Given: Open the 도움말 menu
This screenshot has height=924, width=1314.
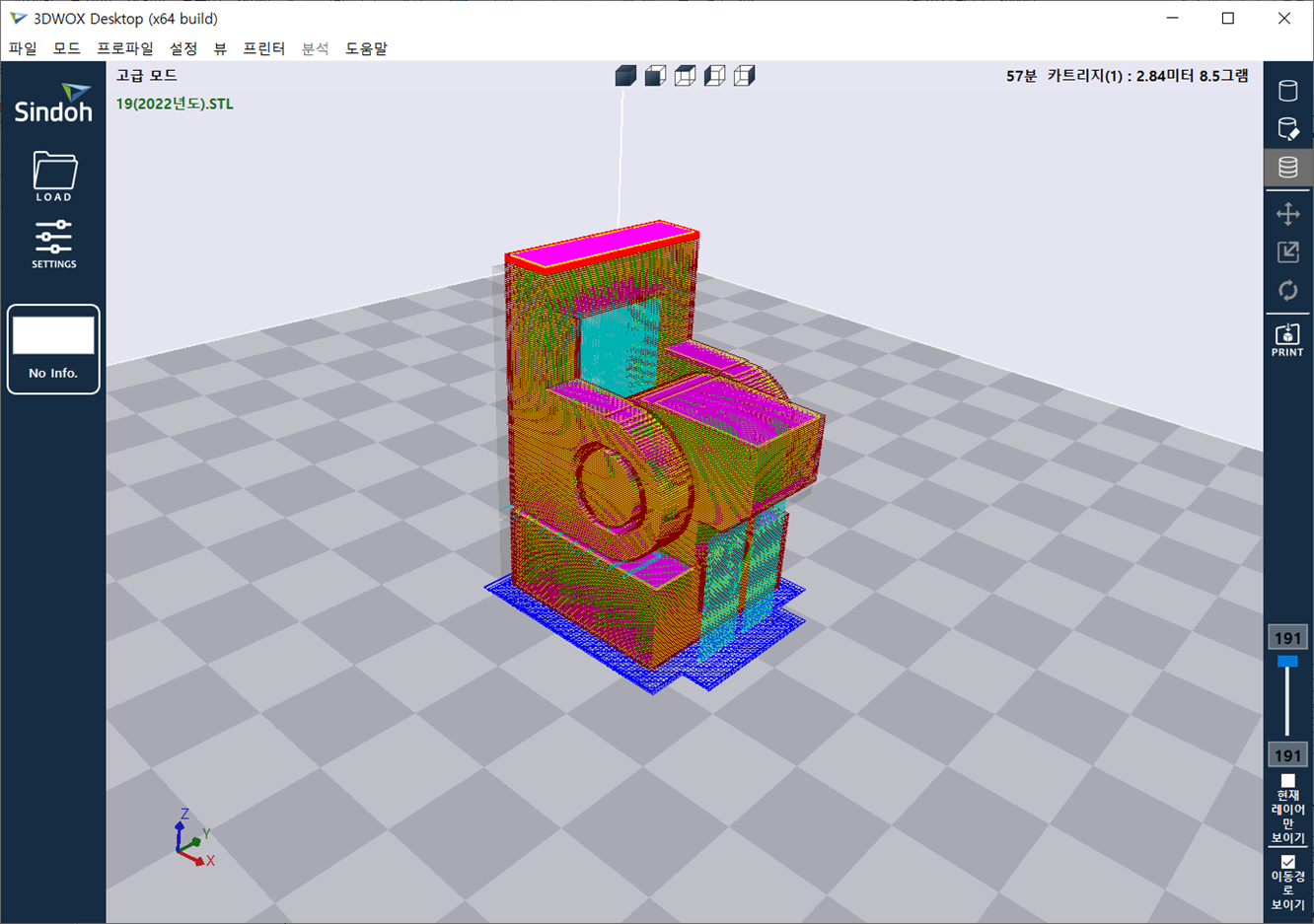Looking at the screenshot, I should point(367,48).
